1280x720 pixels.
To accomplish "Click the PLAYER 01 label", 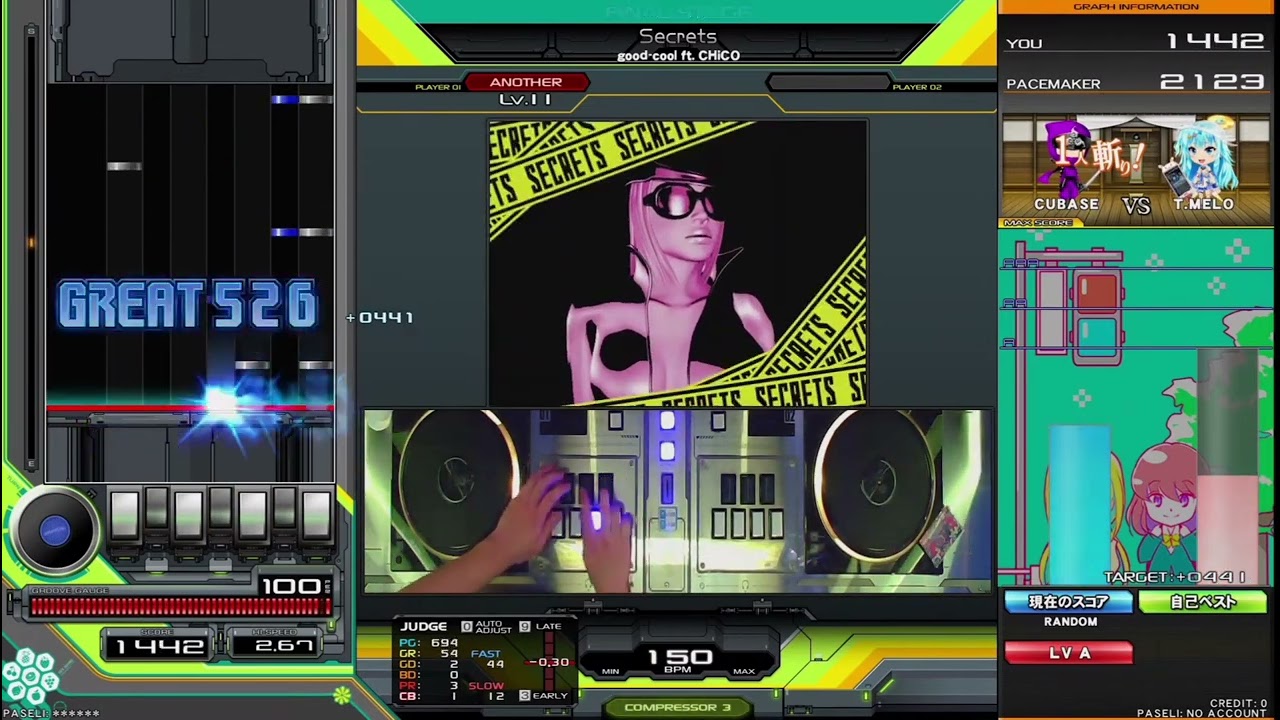I will (438, 87).
